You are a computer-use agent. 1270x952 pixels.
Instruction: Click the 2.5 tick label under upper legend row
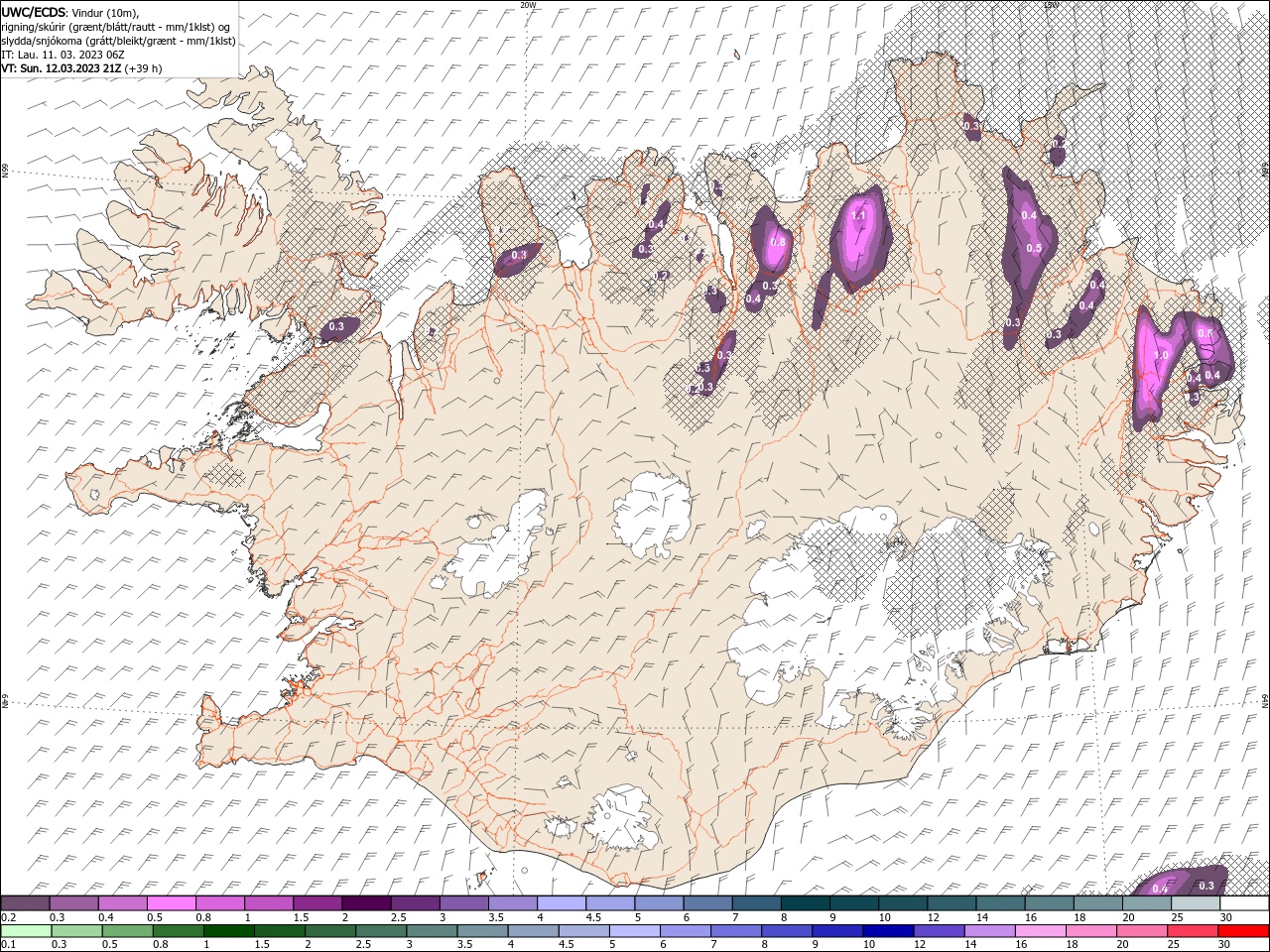tap(399, 918)
